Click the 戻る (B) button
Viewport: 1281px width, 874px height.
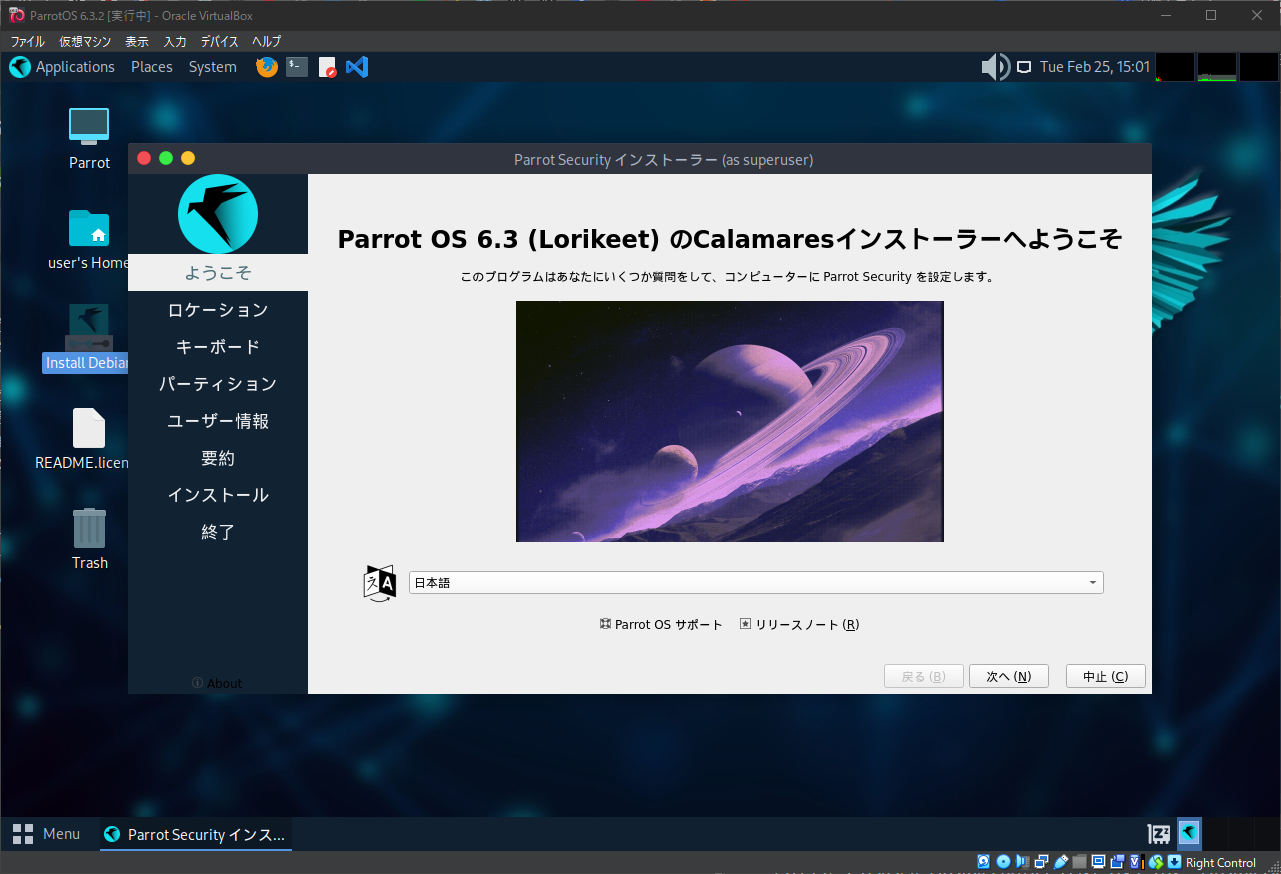click(923, 676)
